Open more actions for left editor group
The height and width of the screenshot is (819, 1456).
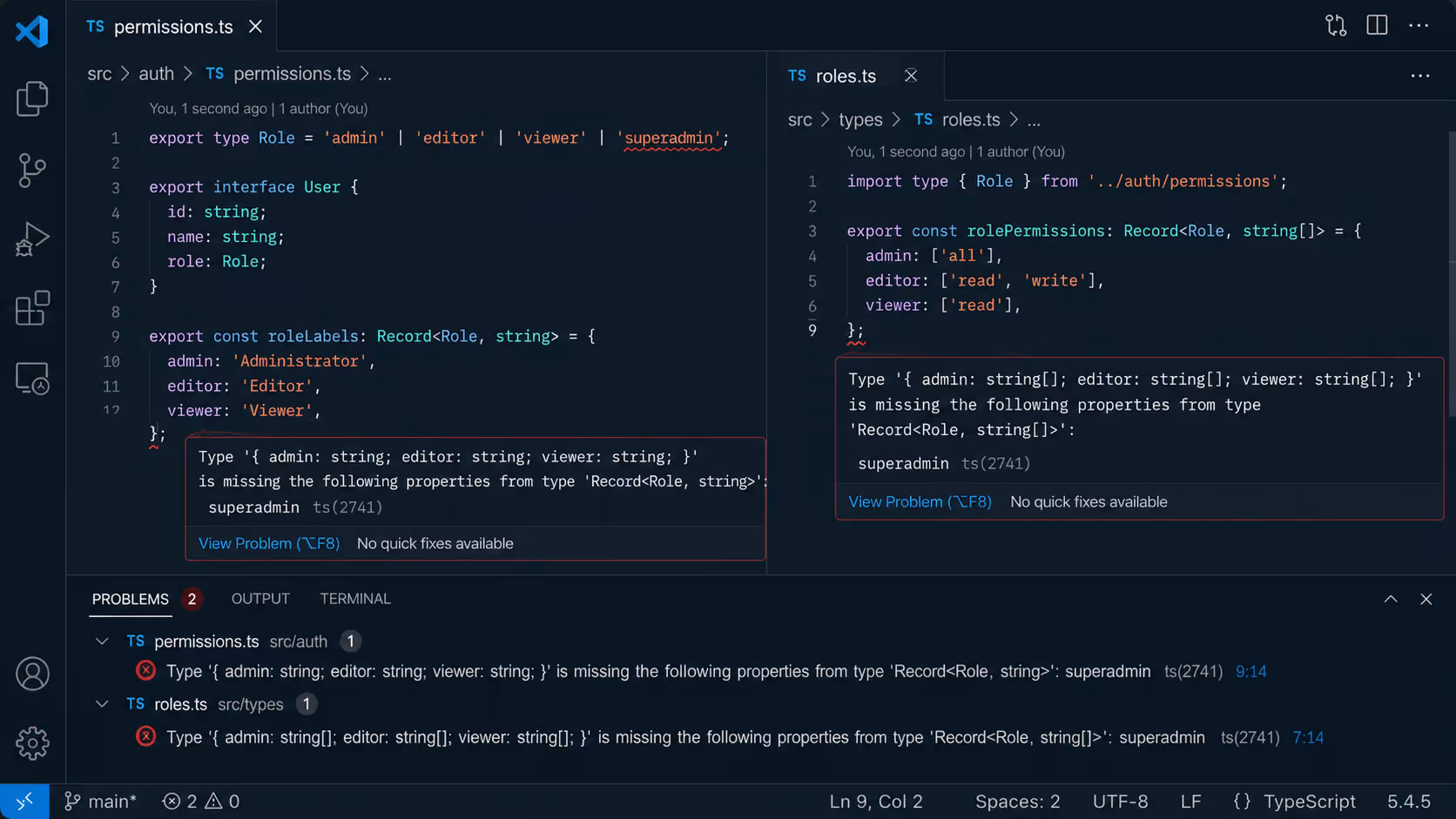click(x=1419, y=26)
